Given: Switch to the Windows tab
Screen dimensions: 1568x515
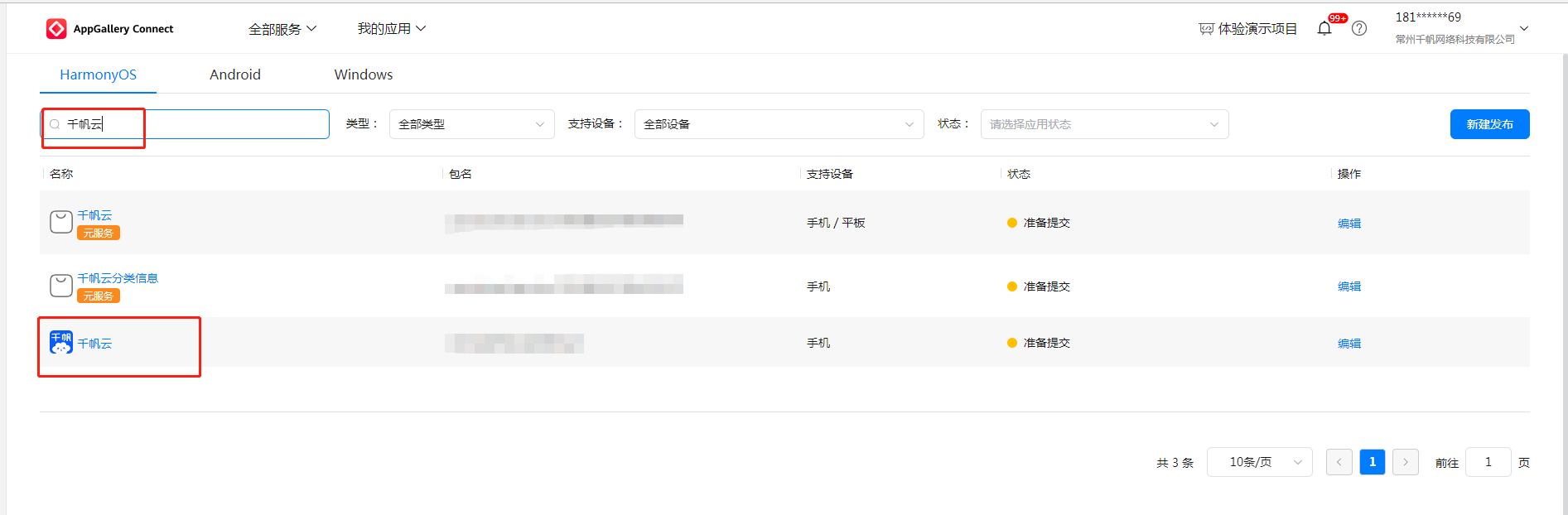Looking at the screenshot, I should pos(364,75).
